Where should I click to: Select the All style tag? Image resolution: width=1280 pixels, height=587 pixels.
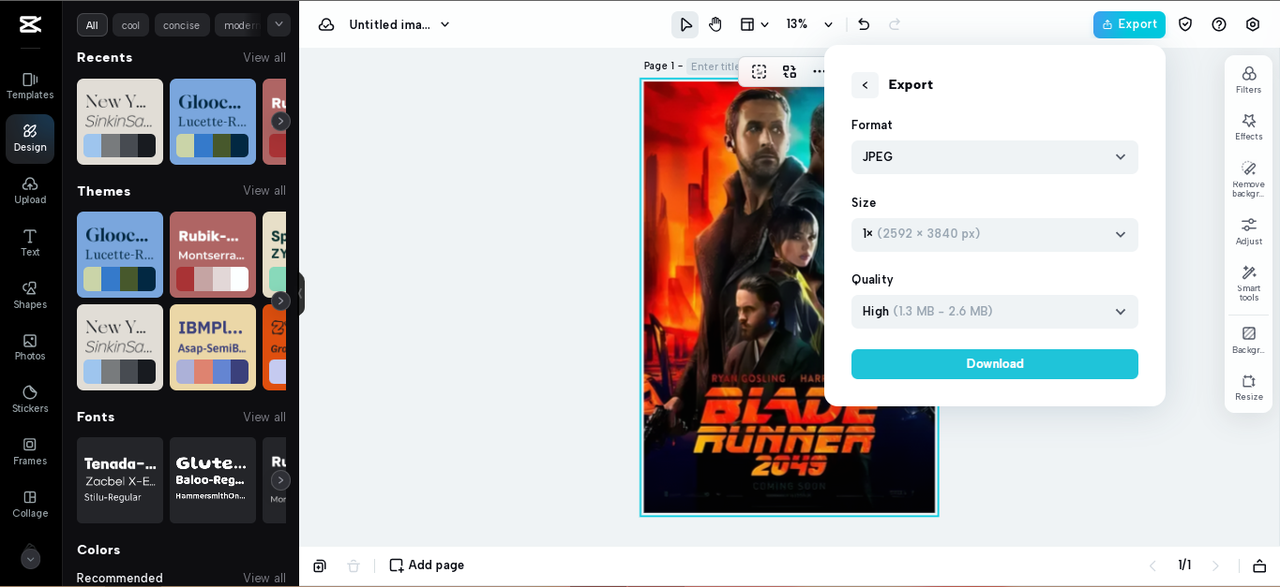(x=92, y=25)
